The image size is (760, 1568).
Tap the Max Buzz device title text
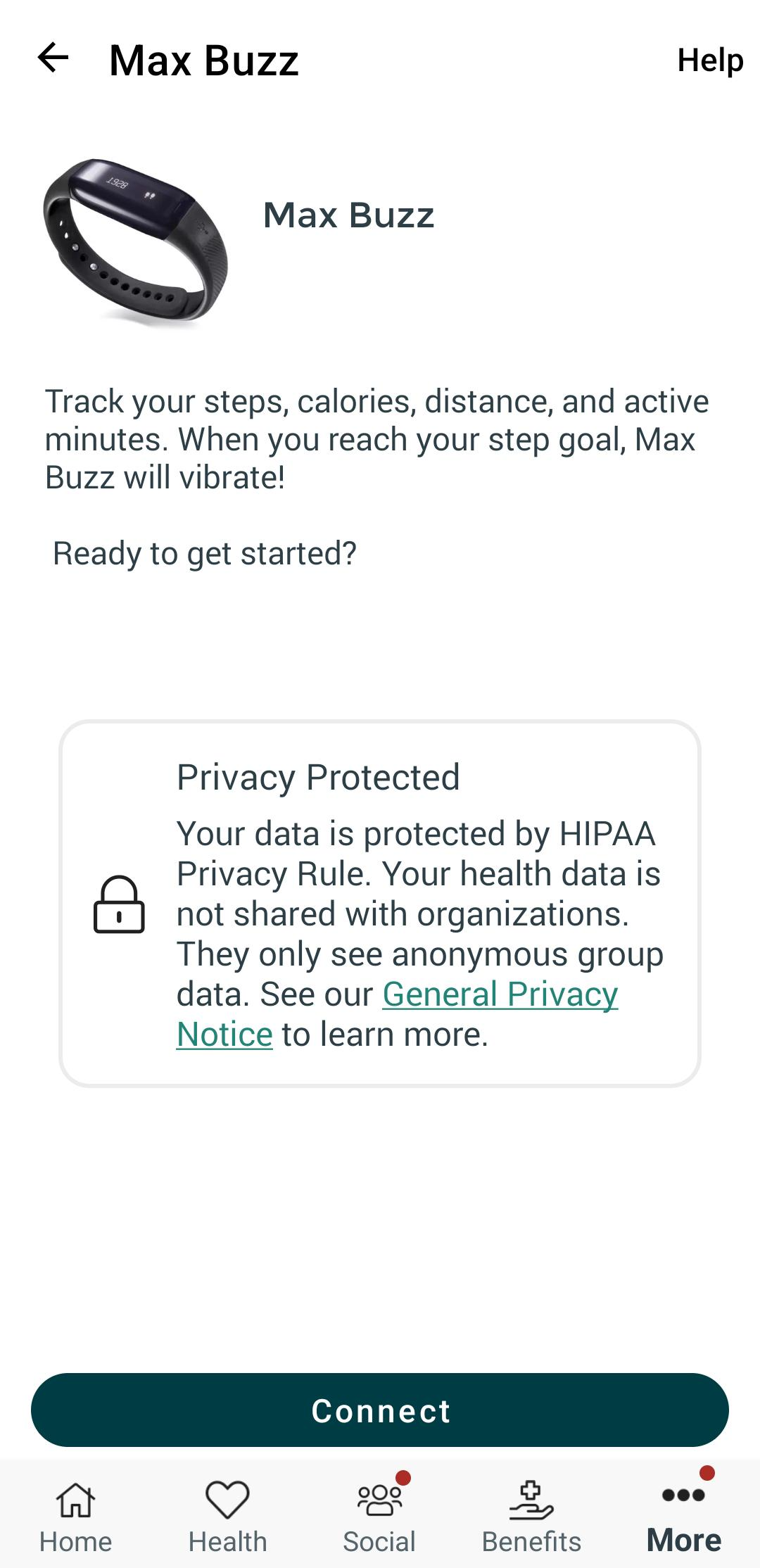click(x=348, y=215)
